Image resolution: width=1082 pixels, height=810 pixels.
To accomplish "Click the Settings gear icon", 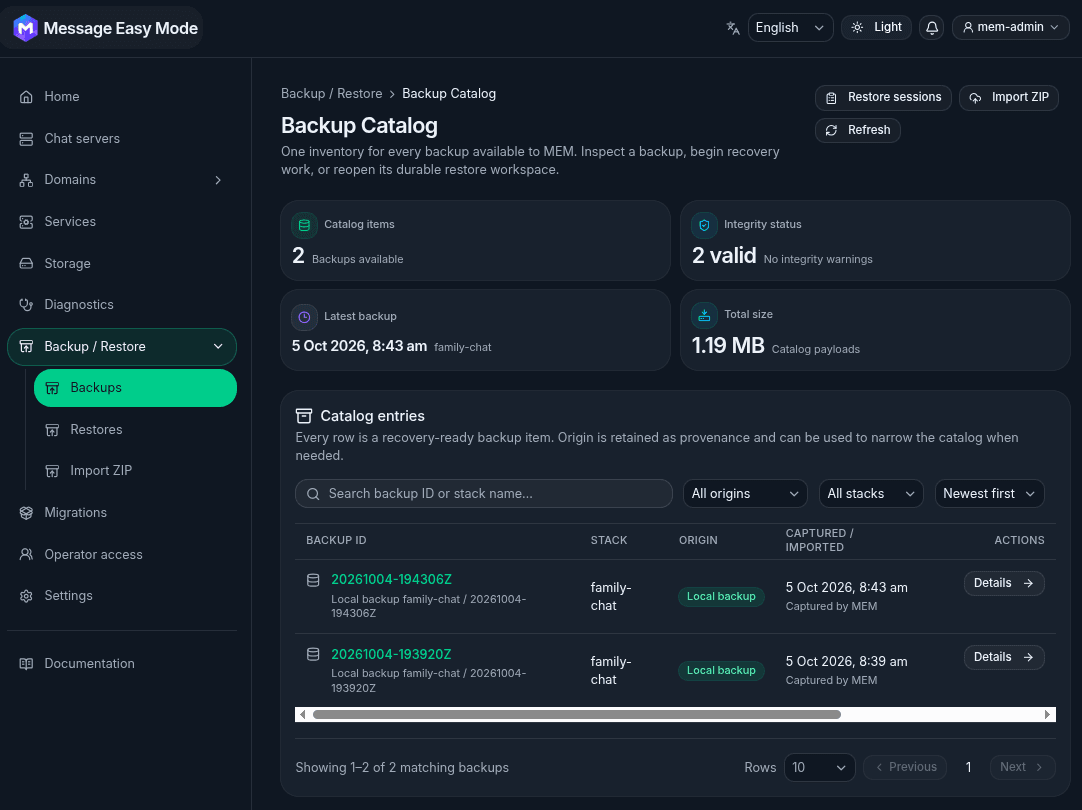I will [26, 596].
